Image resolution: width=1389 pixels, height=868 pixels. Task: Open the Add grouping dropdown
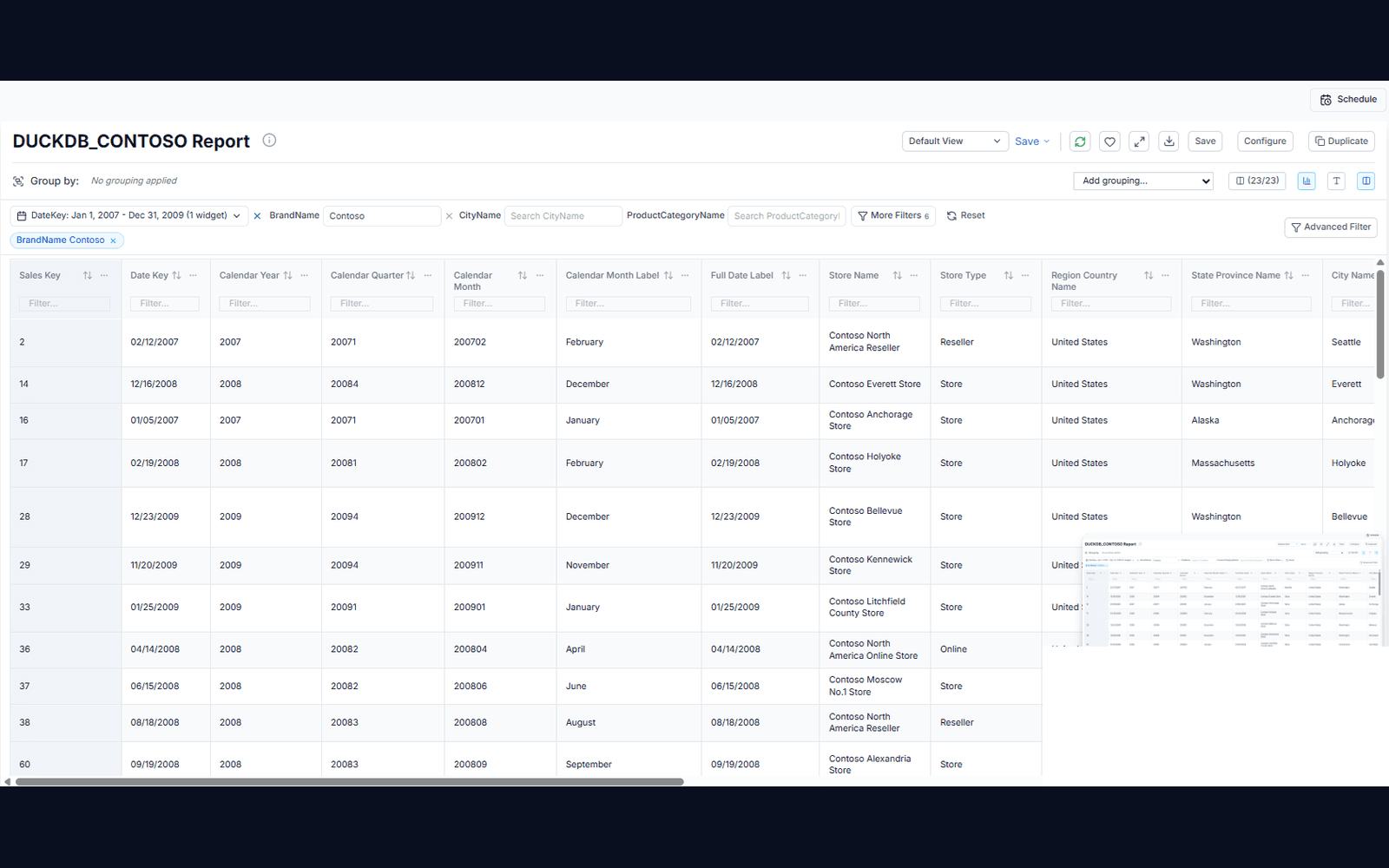1143,181
